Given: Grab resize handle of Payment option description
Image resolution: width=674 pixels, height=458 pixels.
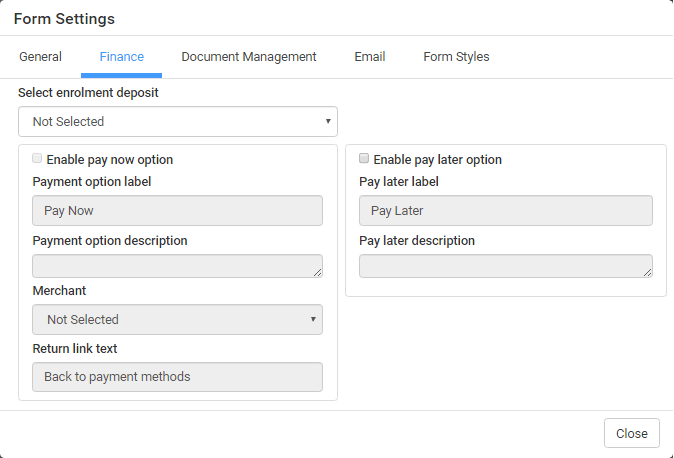Looking at the screenshot, I should point(318,273).
